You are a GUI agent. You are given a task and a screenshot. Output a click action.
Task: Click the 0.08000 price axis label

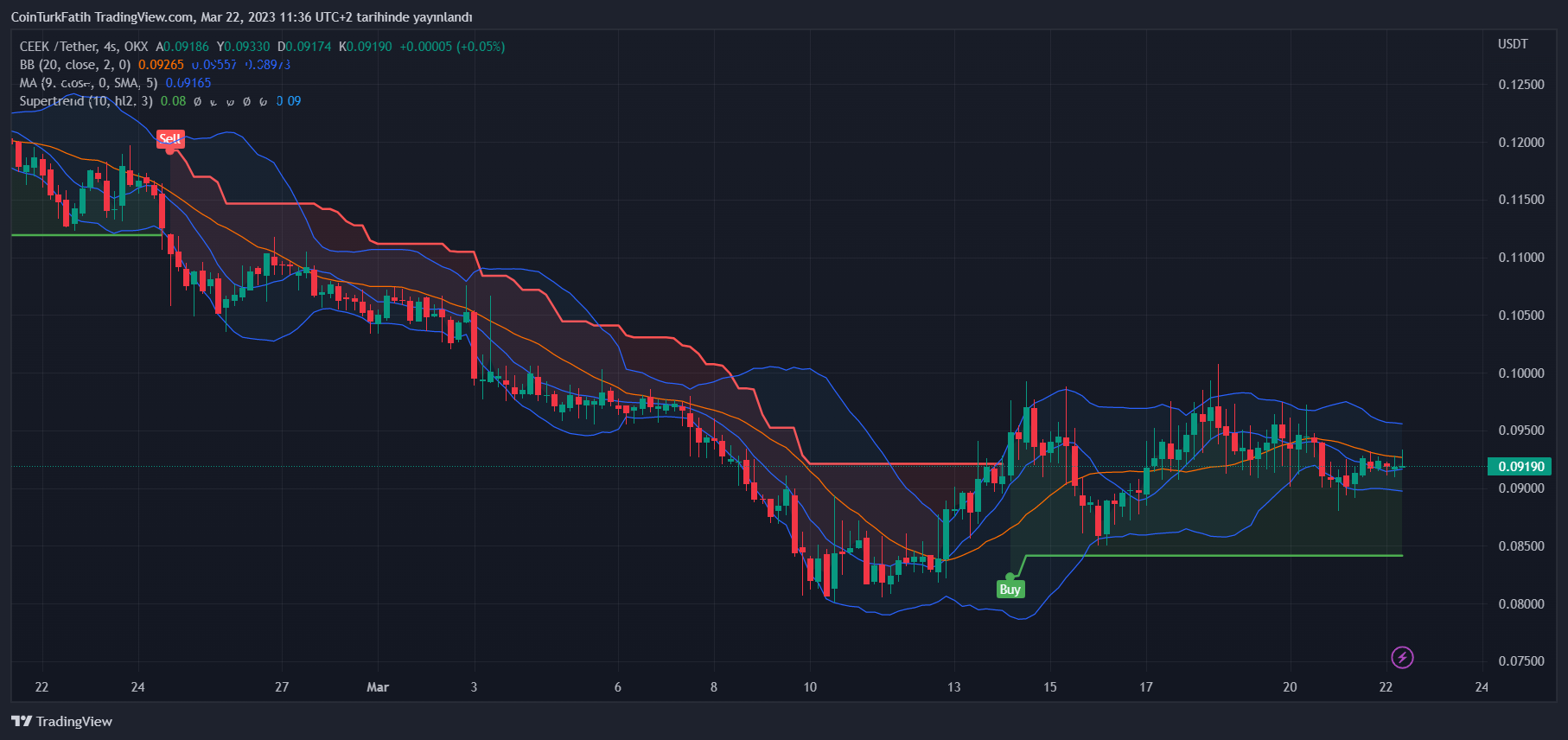click(1521, 604)
